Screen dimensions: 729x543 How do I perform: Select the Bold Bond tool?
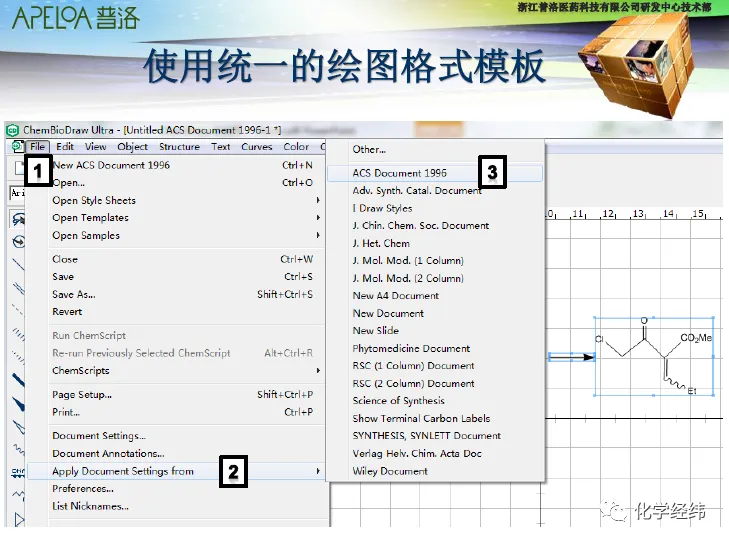pyautogui.click(x=18, y=380)
